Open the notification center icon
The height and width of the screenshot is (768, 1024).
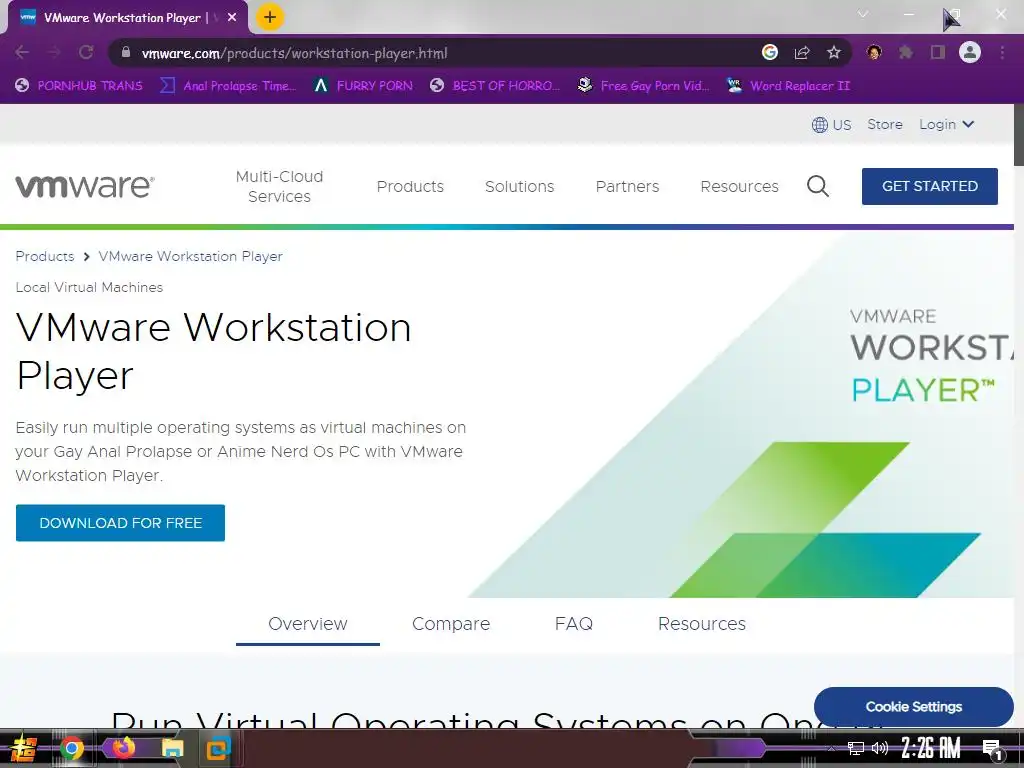tap(993, 750)
